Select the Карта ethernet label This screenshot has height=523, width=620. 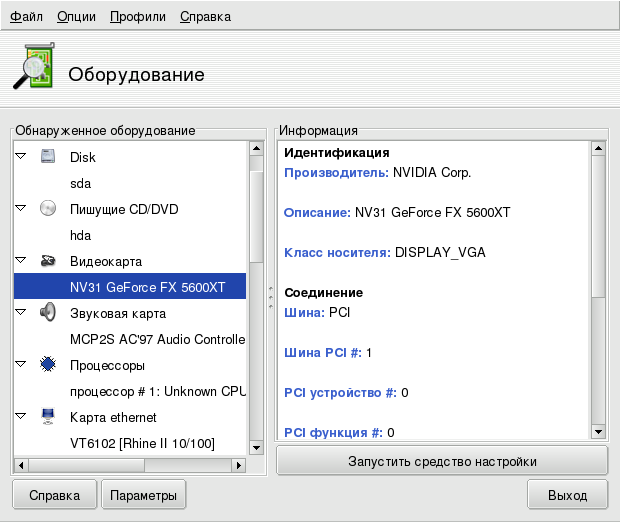pos(113,417)
